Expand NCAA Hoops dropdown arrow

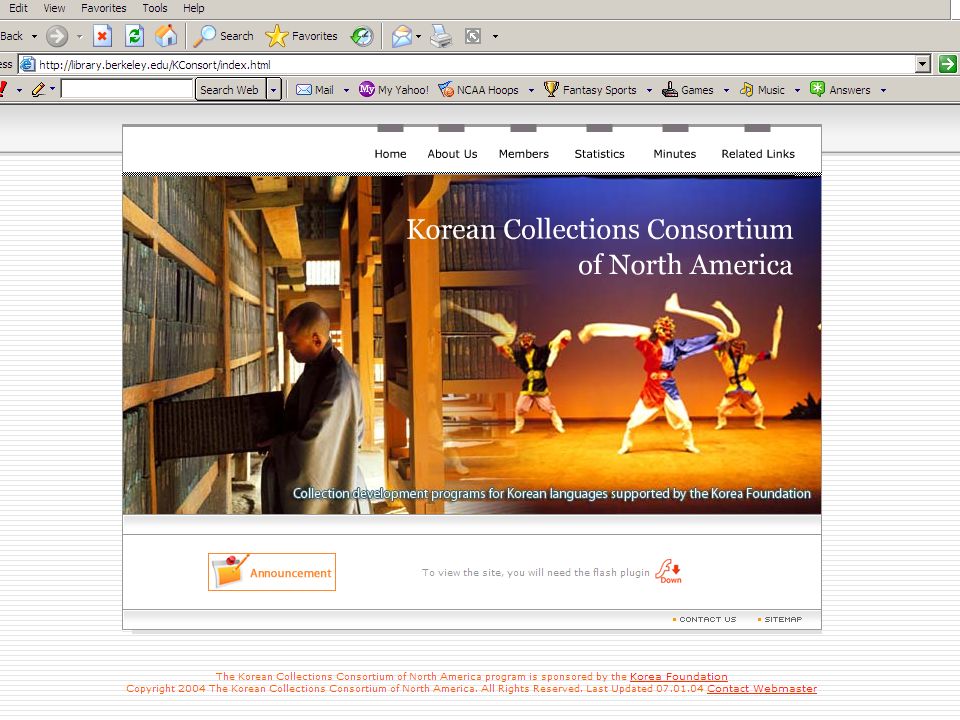531,90
